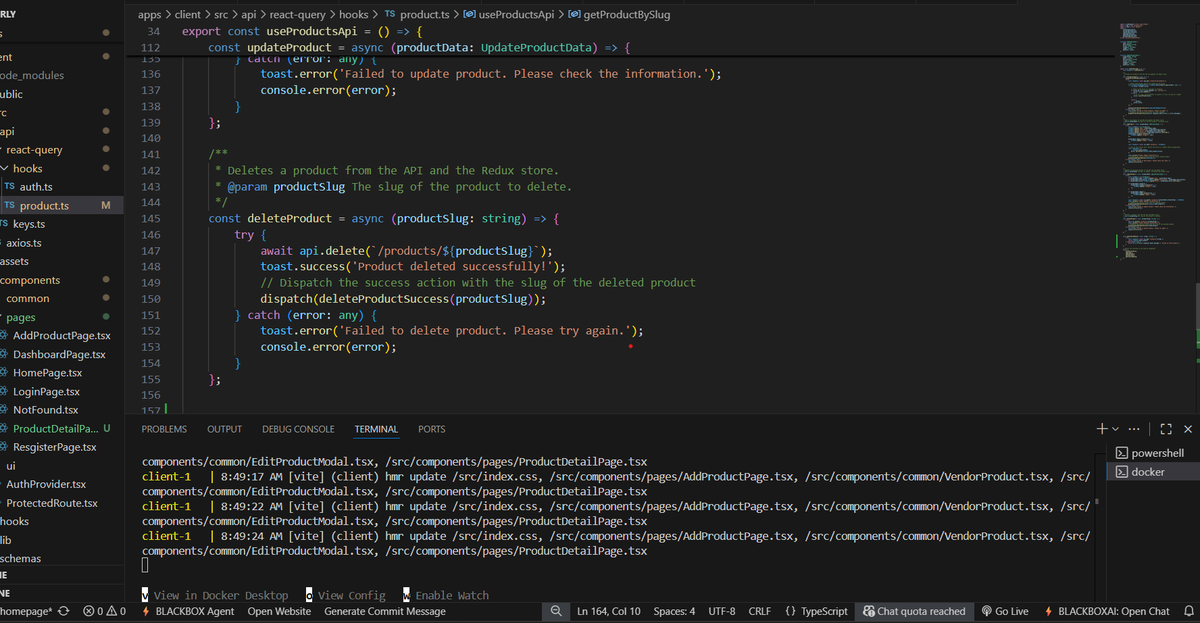Open the untracked ProductDetailPage file

[x=55, y=429]
